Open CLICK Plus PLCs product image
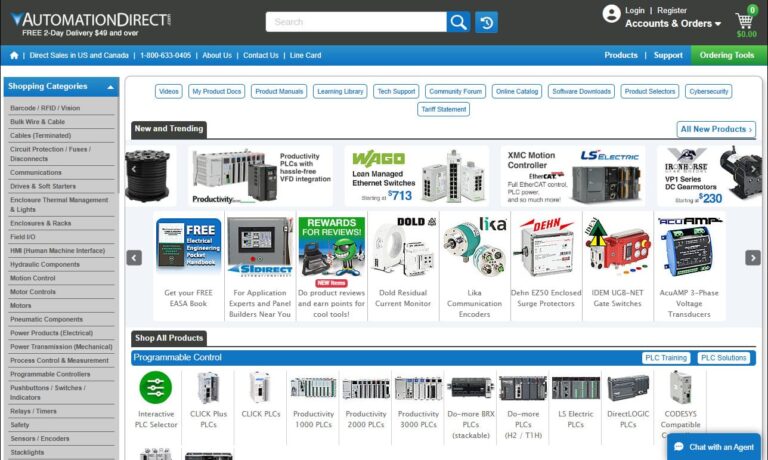768x460 pixels. coord(208,387)
